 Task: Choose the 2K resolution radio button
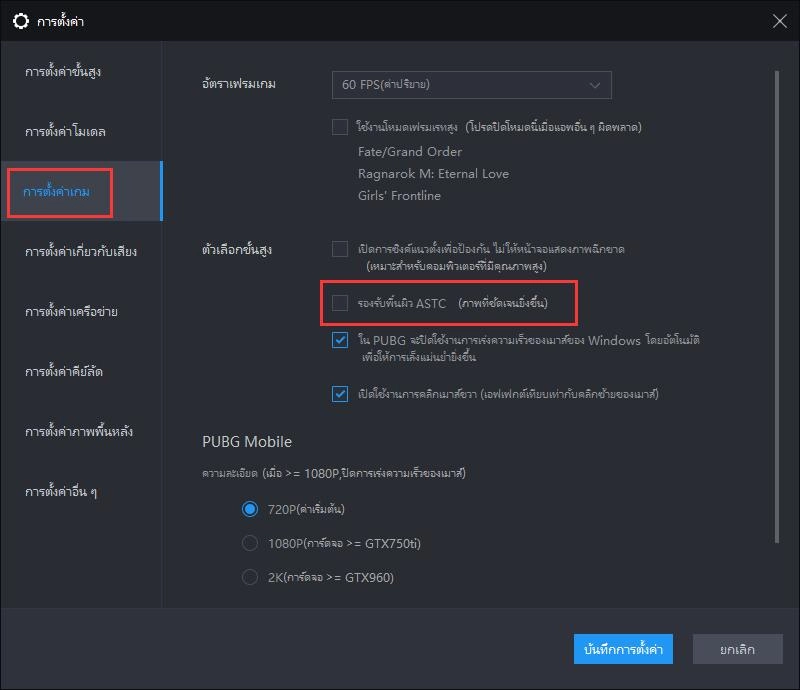(x=250, y=577)
